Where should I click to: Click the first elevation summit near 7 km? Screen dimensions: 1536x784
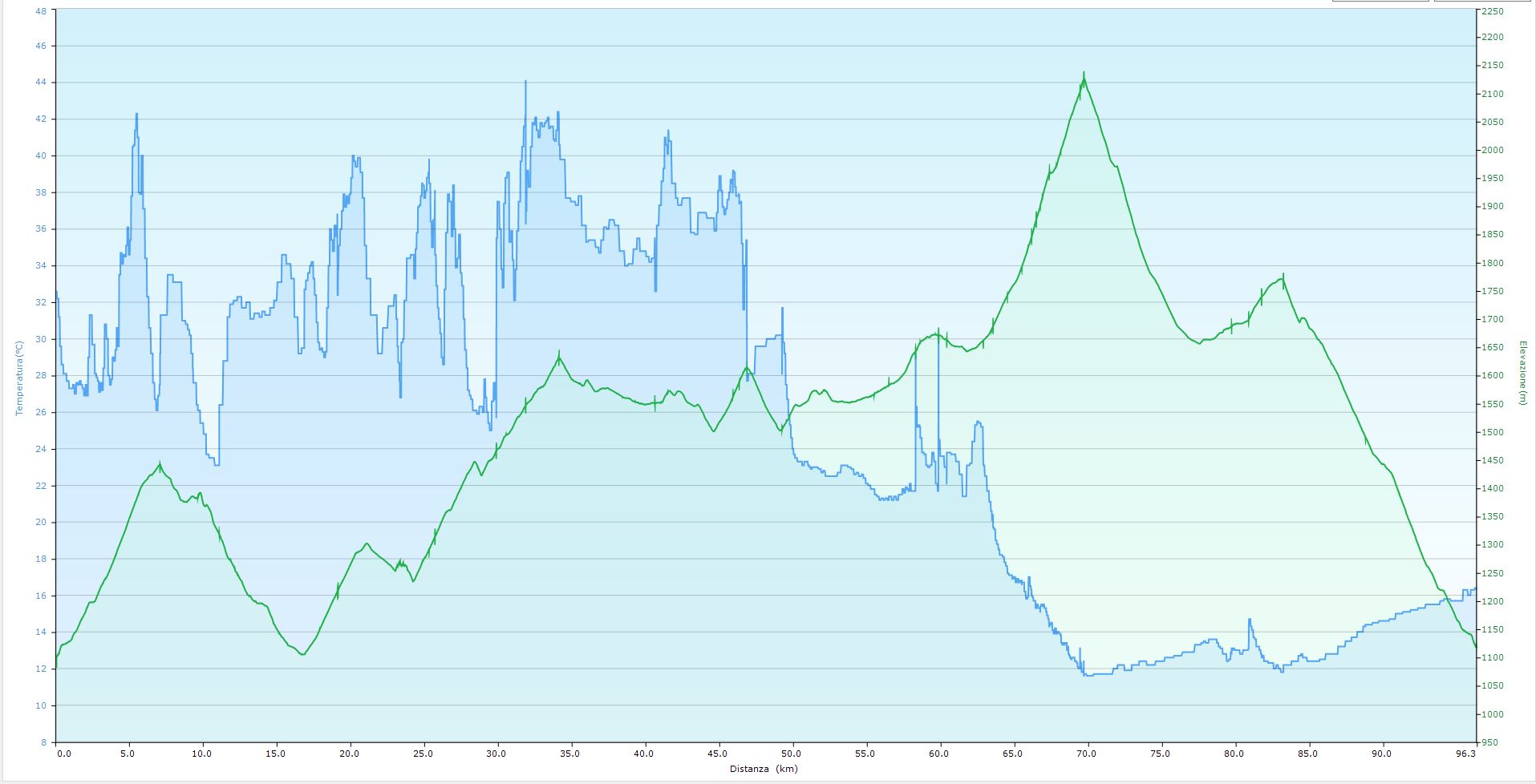click(x=160, y=464)
